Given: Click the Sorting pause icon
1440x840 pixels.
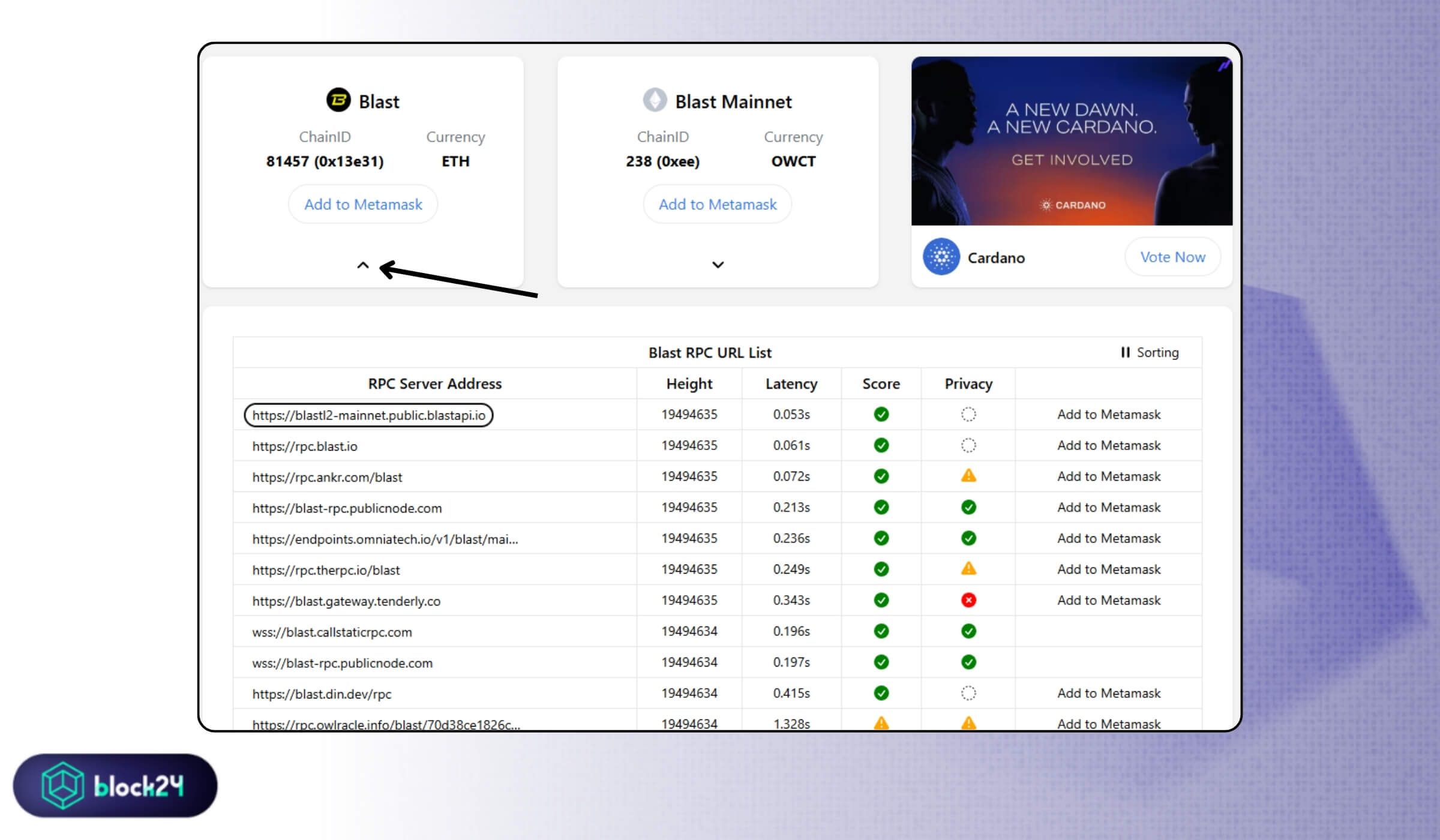Looking at the screenshot, I should [x=1125, y=352].
